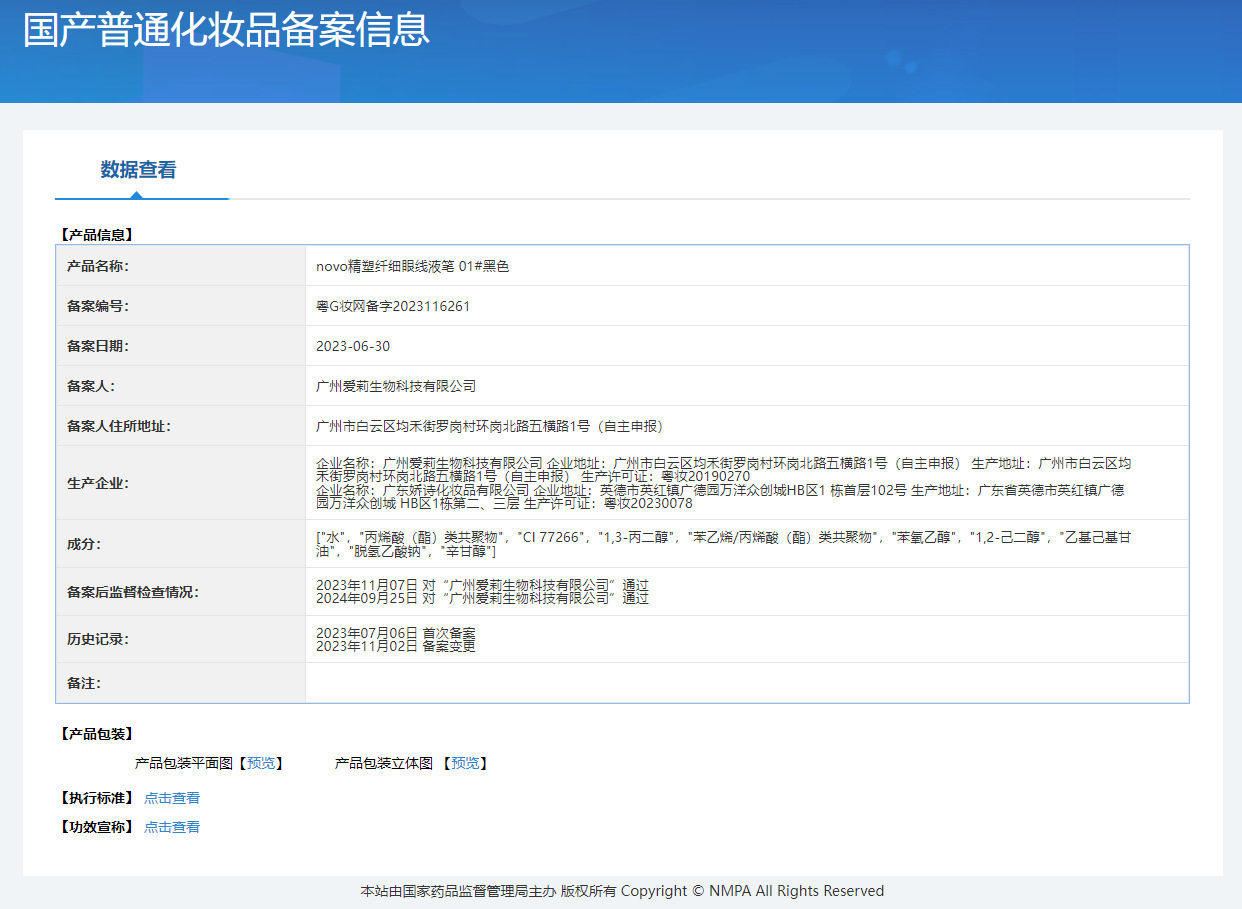
Task: Click the 国产普通化妆品备案信息 page title
Action: pos(226,30)
